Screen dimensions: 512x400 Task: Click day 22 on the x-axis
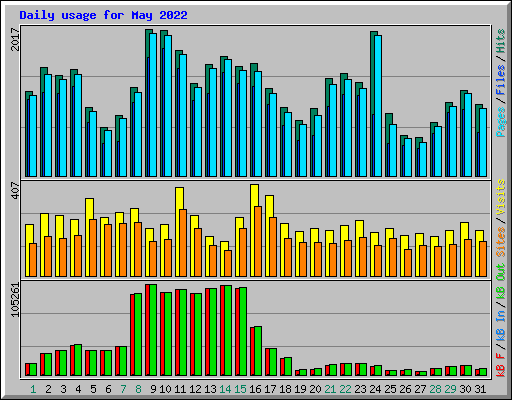coord(345,389)
